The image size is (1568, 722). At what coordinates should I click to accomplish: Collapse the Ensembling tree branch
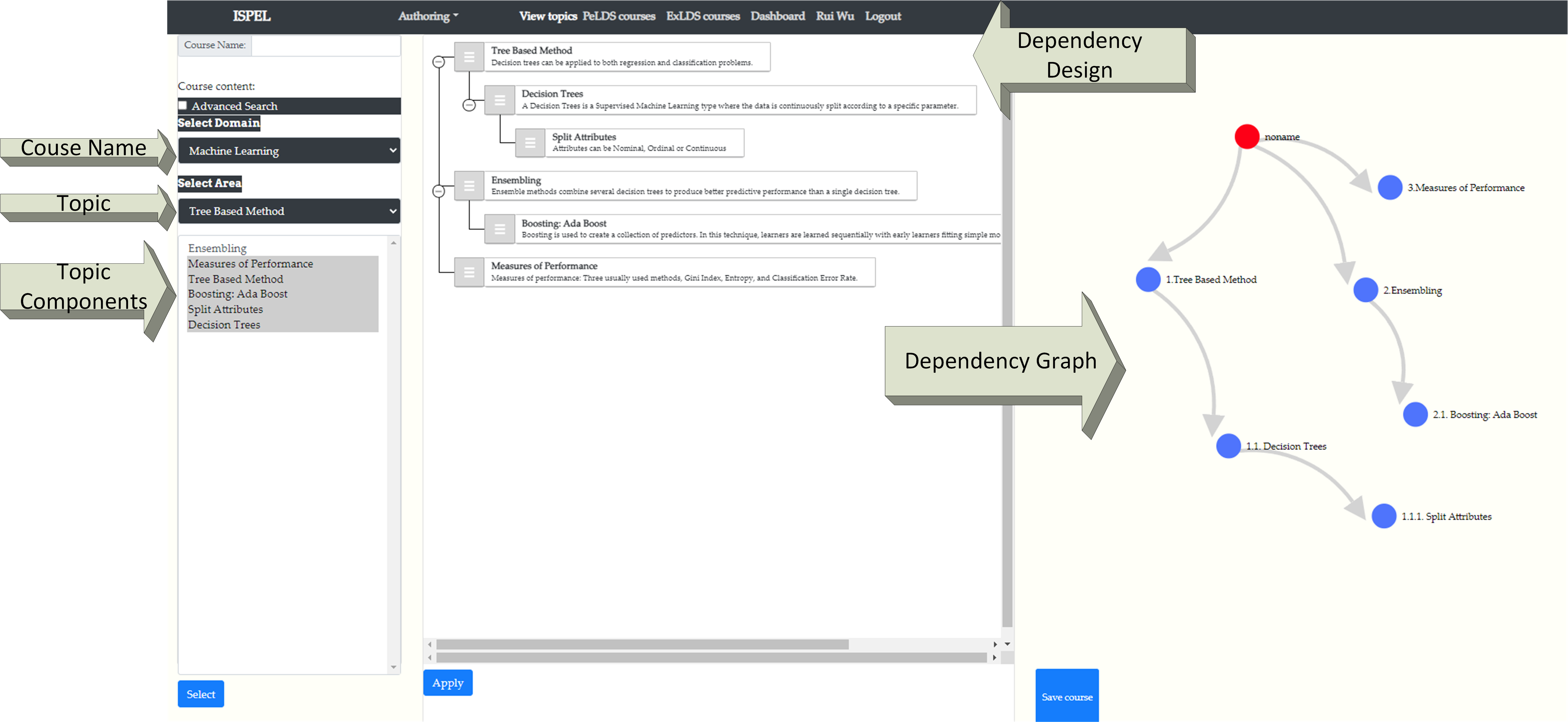438,191
